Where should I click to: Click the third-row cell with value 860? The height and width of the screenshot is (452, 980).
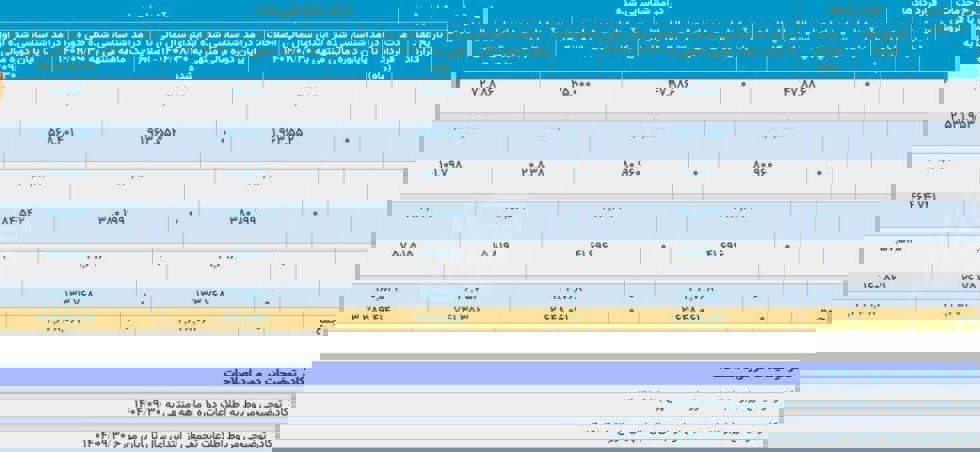coord(633,168)
